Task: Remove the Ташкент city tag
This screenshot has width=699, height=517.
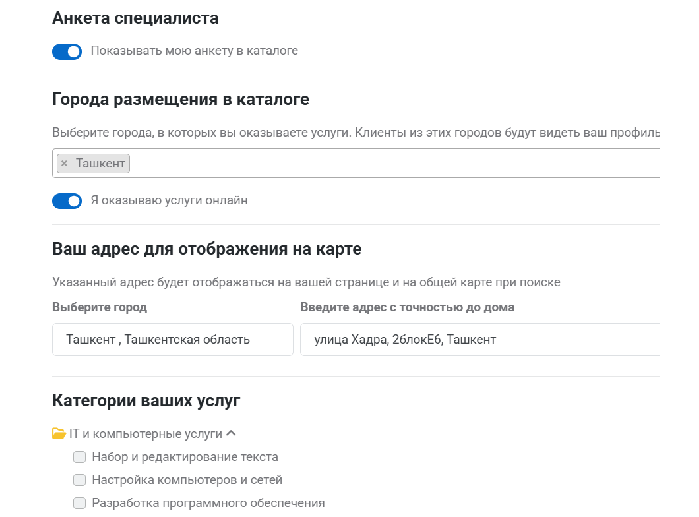Action: [x=64, y=163]
